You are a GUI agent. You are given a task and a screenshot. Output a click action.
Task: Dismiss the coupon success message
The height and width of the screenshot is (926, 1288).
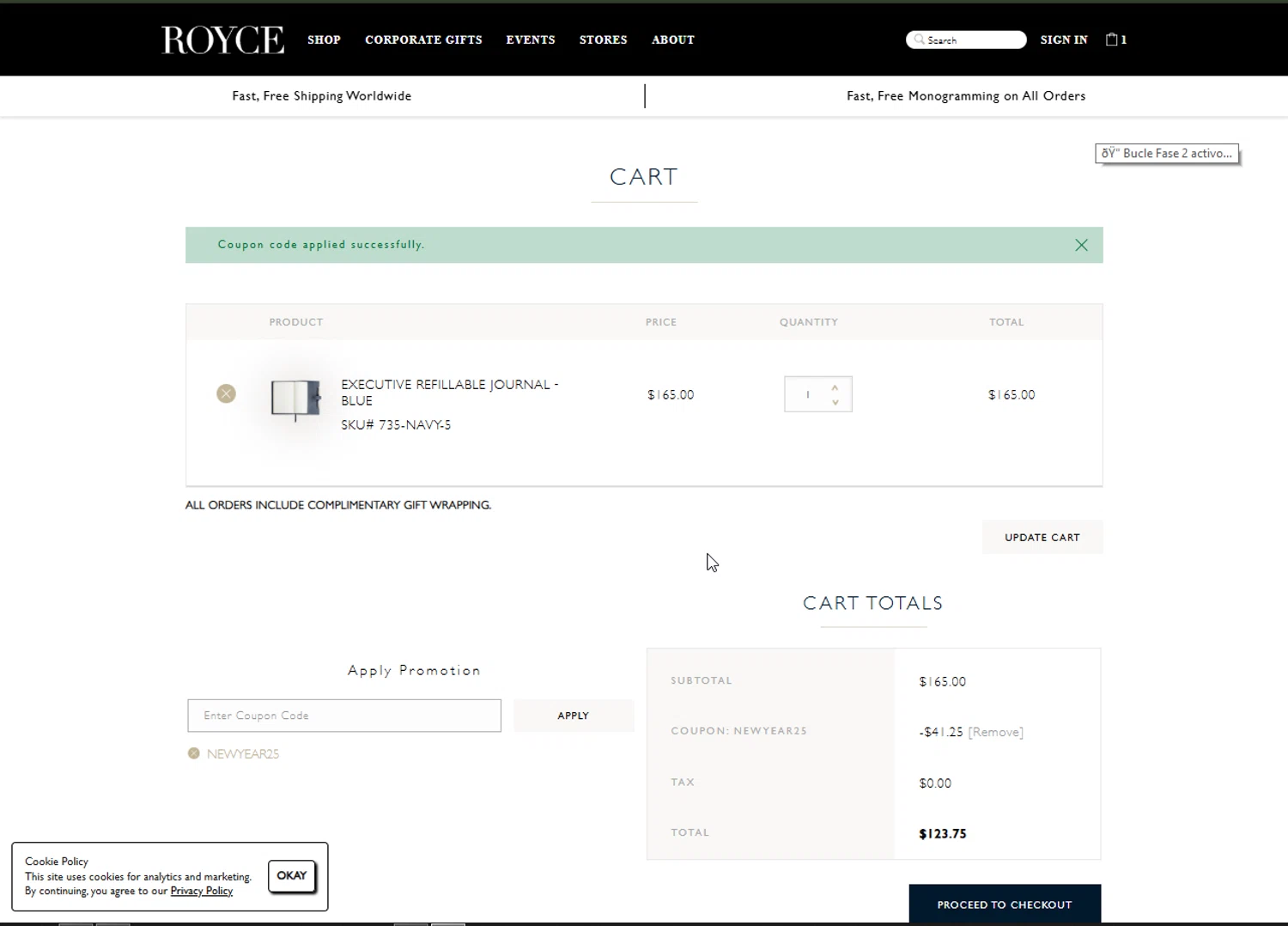[x=1081, y=245]
